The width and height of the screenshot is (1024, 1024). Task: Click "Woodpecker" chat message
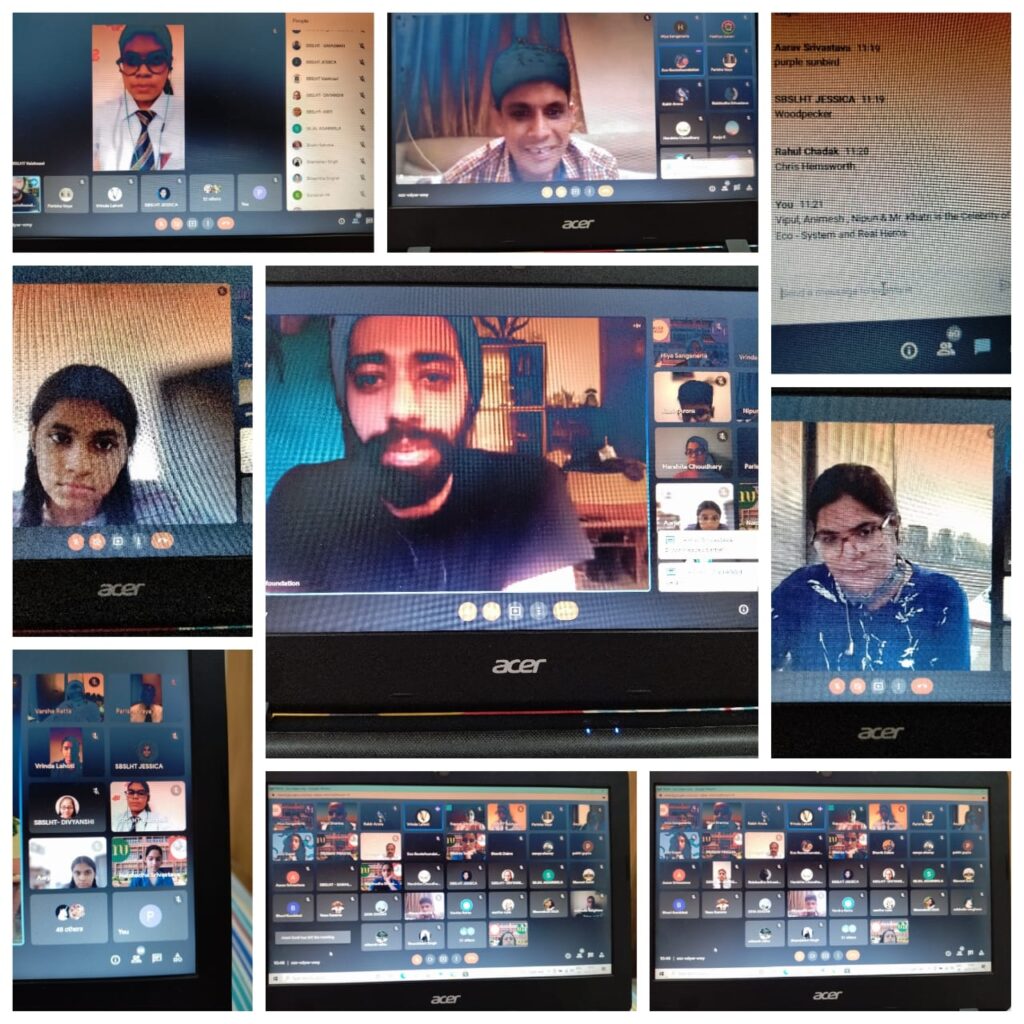click(x=803, y=114)
